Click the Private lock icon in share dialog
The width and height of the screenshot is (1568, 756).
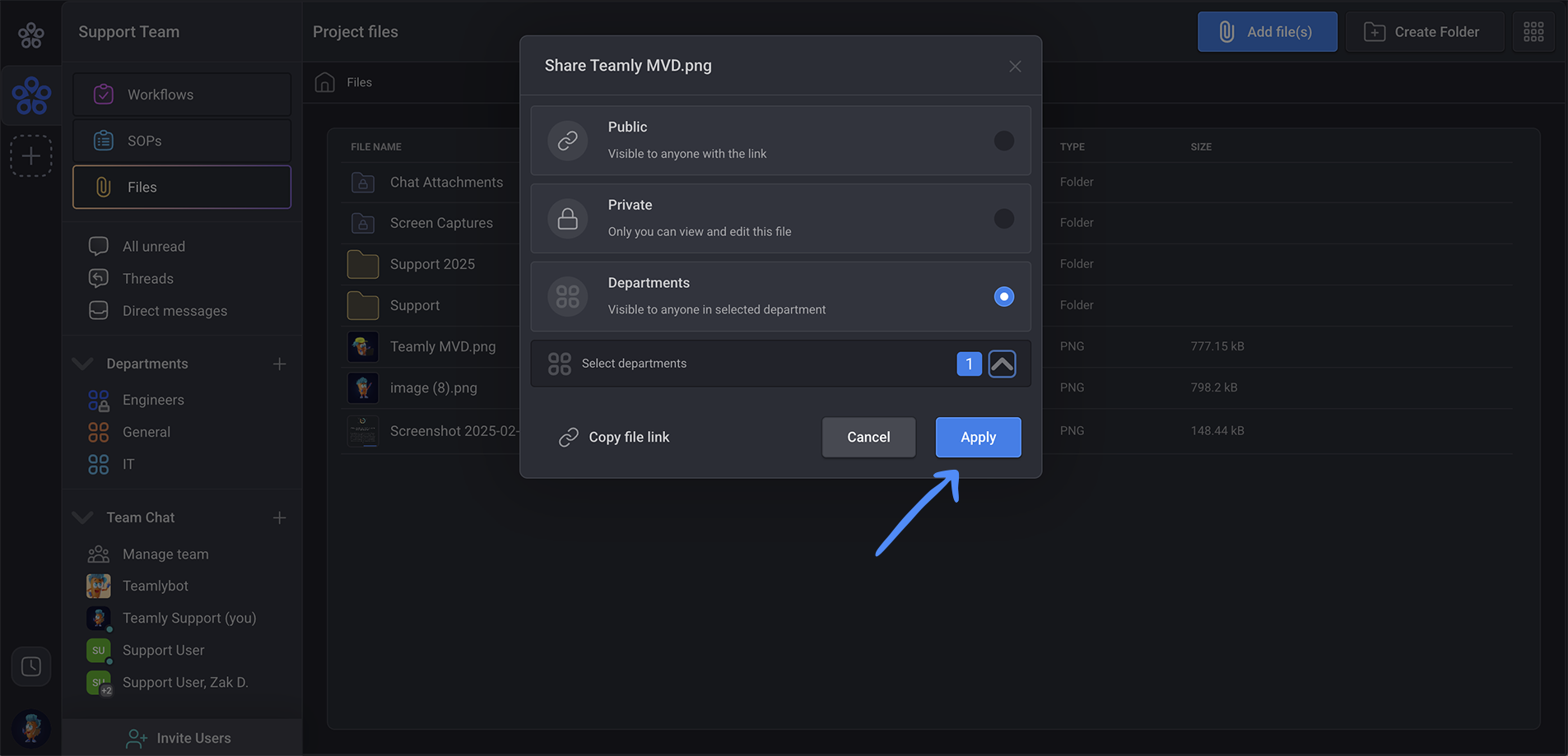pos(568,219)
